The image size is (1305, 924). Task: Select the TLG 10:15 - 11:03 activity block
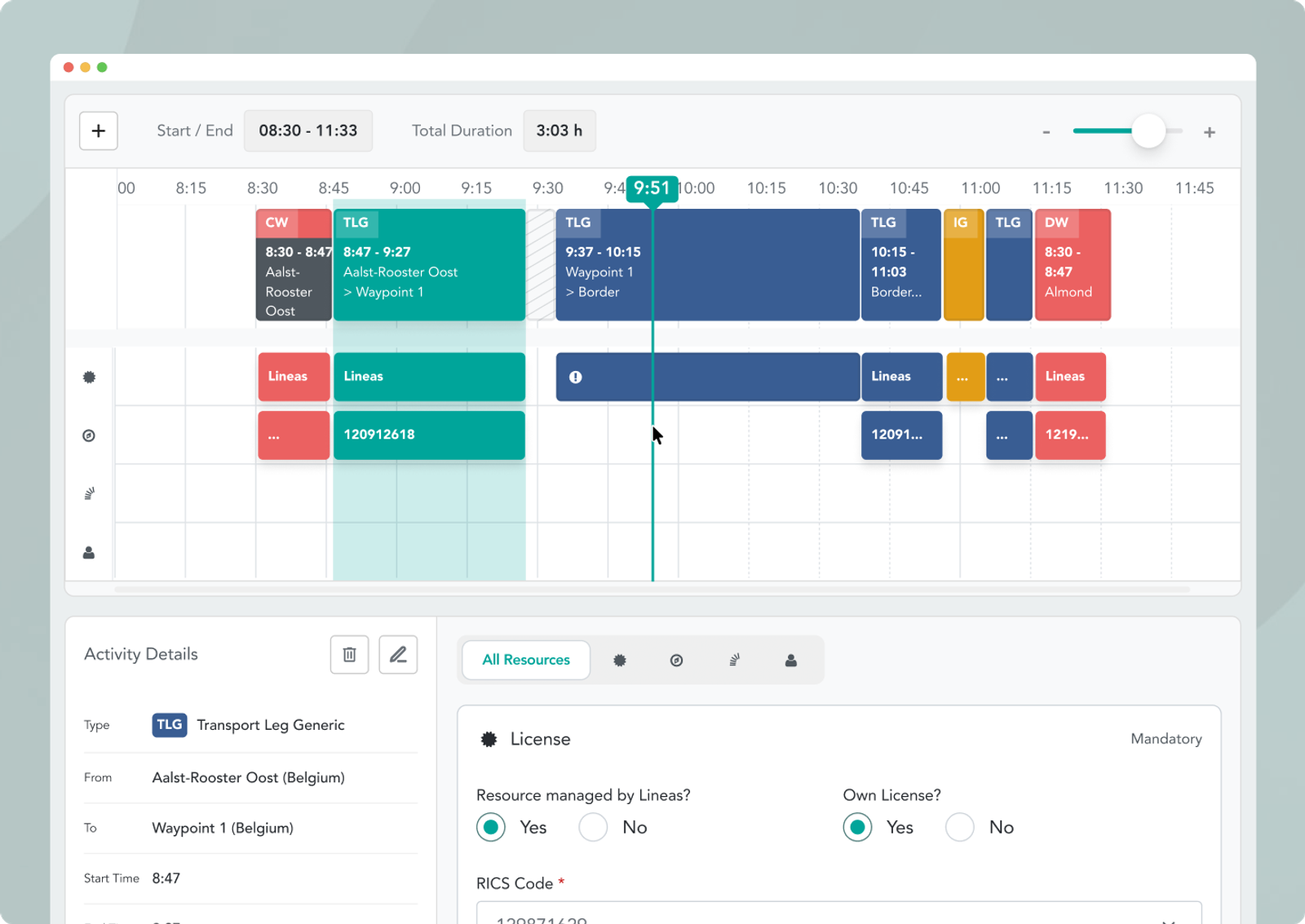[901, 264]
